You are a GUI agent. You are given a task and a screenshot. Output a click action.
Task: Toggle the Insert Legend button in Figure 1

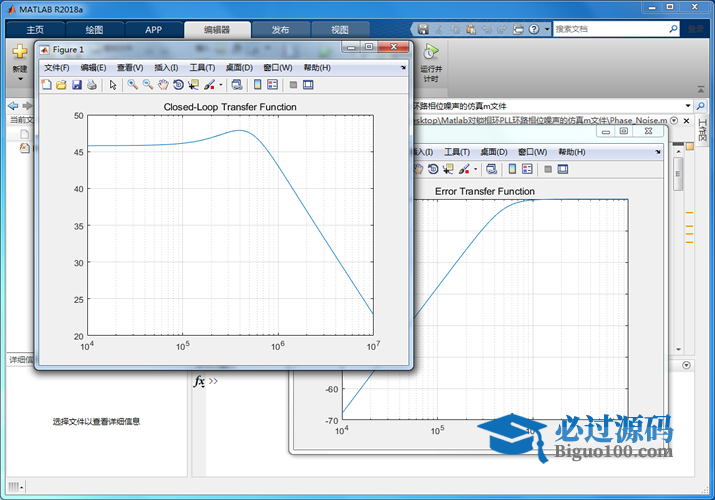tap(272, 85)
